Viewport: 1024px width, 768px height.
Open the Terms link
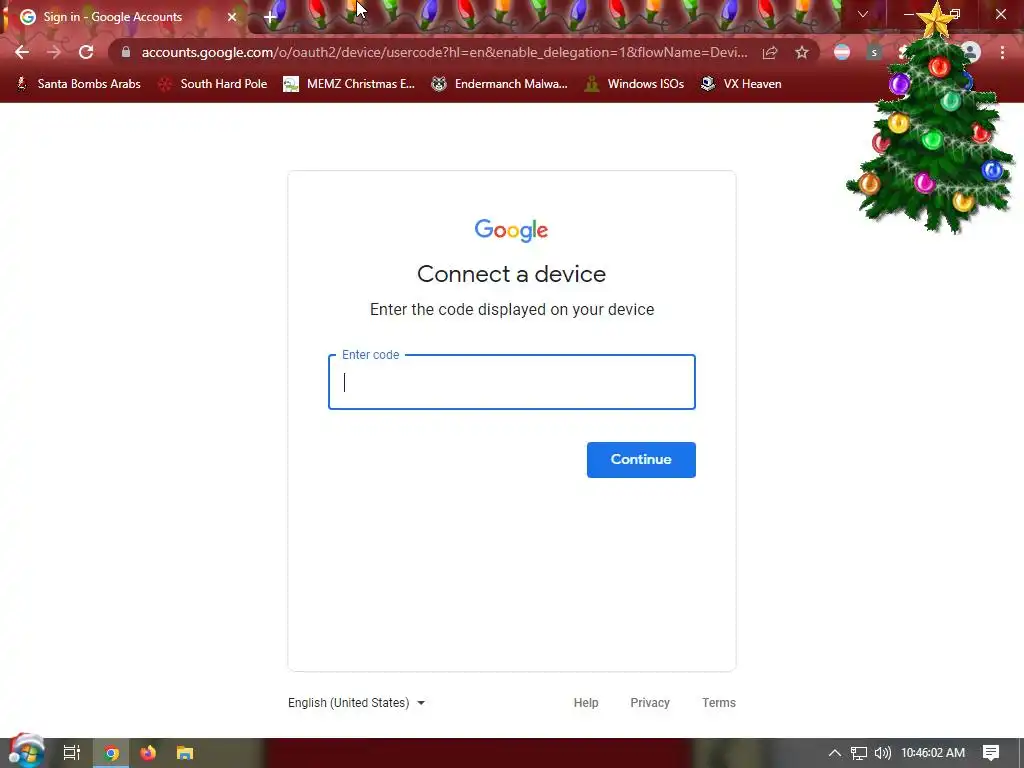[718, 703]
